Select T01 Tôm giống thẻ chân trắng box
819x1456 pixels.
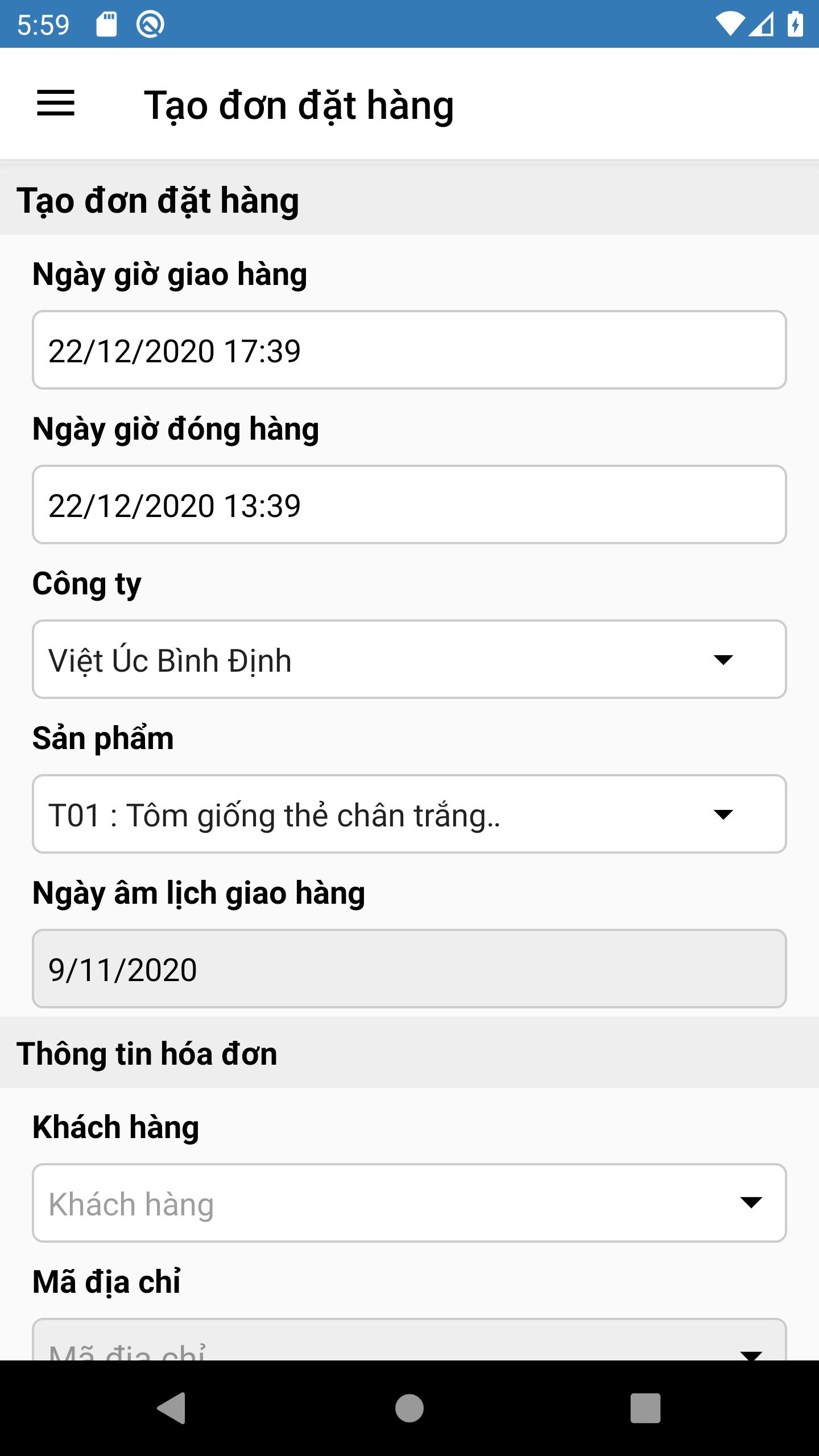click(409, 814)
